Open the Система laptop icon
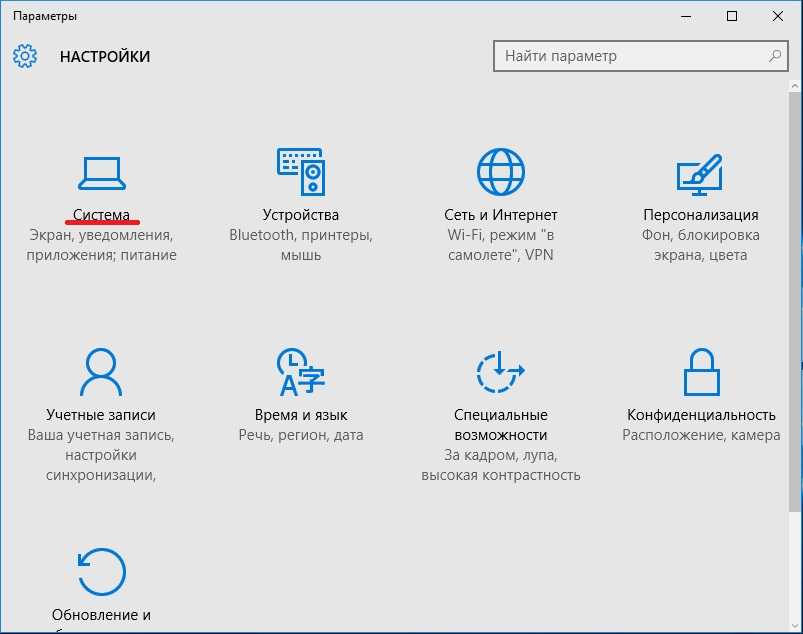Viewport: 803px width, 634px height. [x=101, y=173]
